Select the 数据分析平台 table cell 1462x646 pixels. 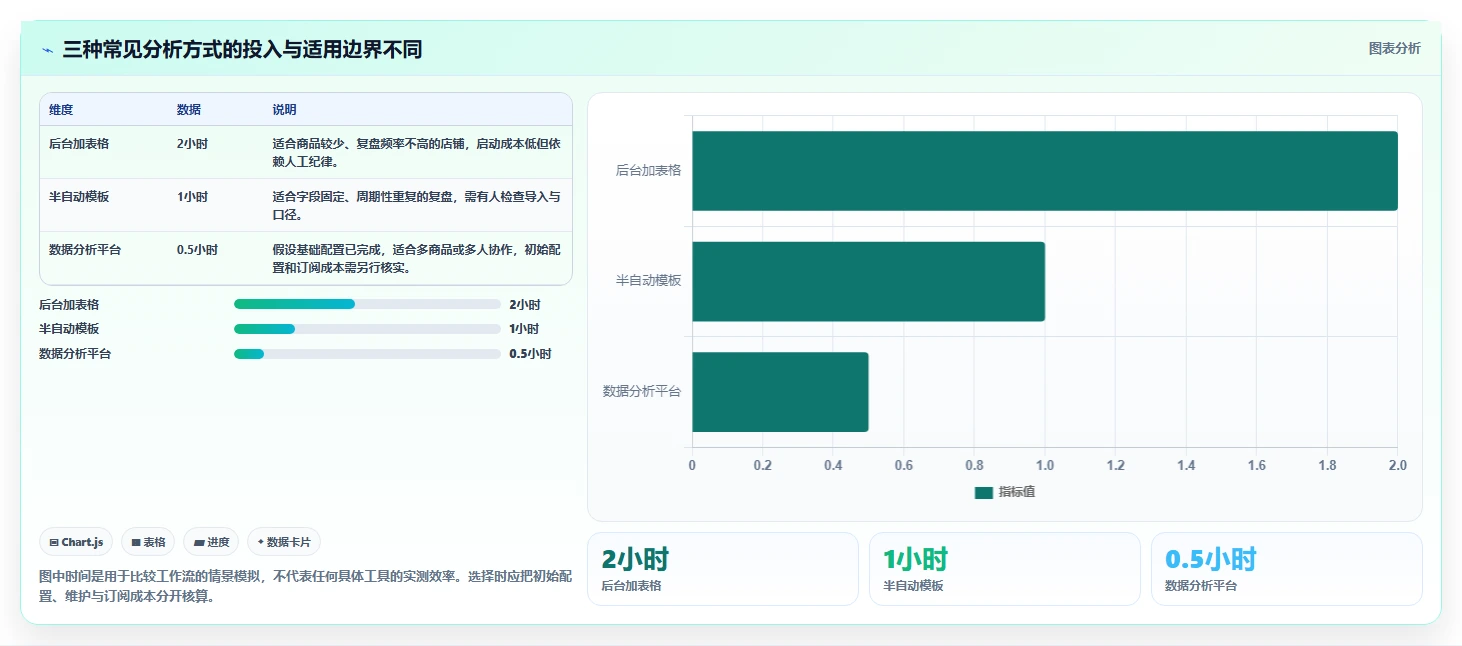pos(85,250)
